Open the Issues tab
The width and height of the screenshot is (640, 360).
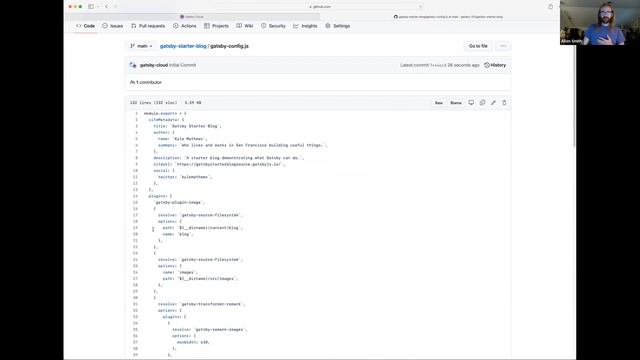coord(113,26)
